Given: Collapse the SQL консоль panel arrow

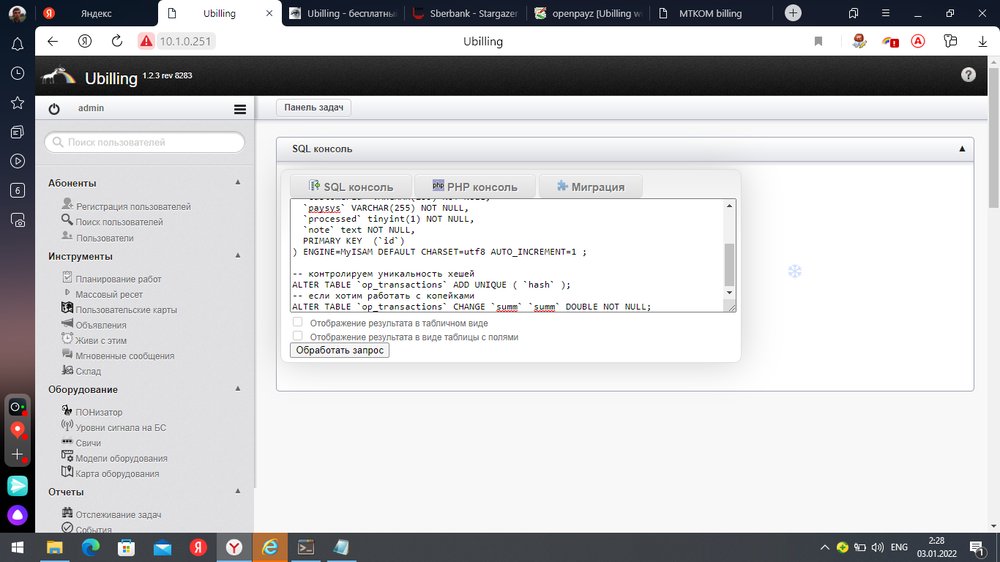Looking at the screenshot, I should 961,149.
